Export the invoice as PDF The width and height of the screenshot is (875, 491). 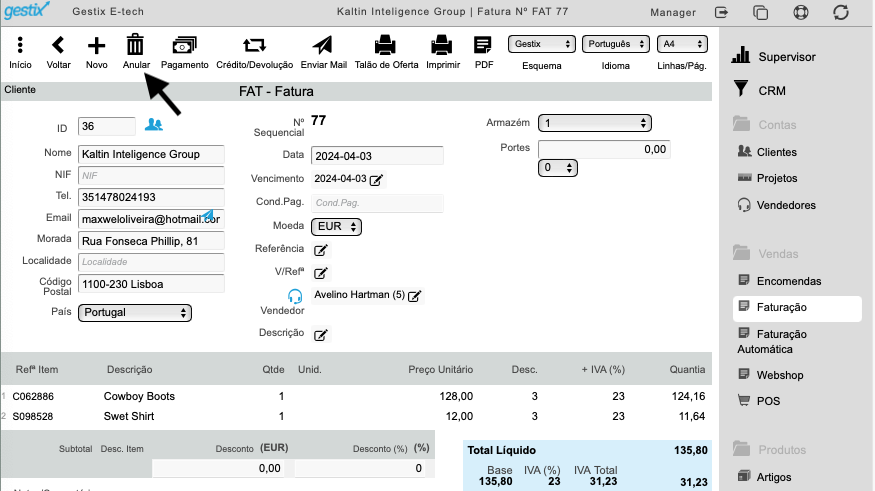483,45
